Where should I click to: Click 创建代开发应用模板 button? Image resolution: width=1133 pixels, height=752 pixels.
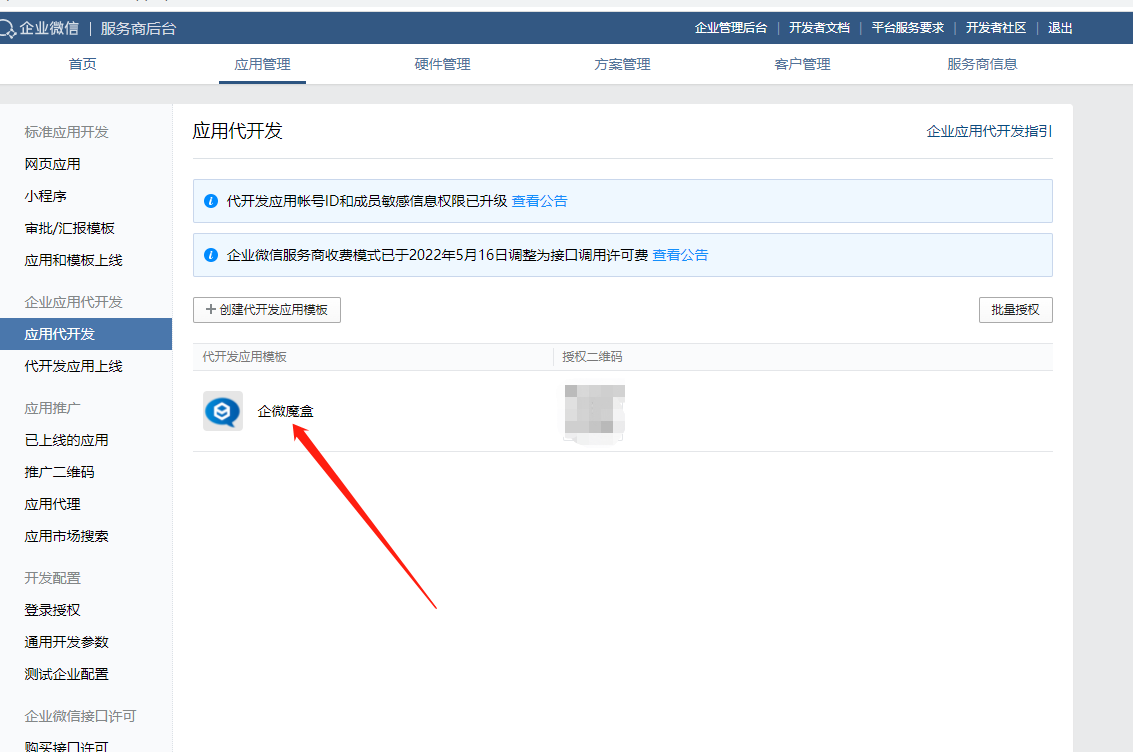pos(267,310)
